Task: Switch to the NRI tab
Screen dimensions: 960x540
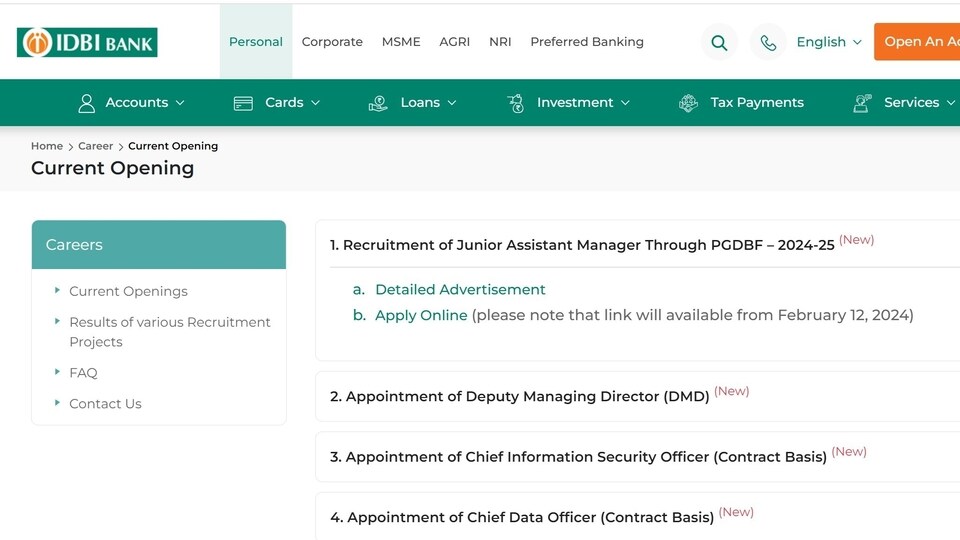Action: 500,42
